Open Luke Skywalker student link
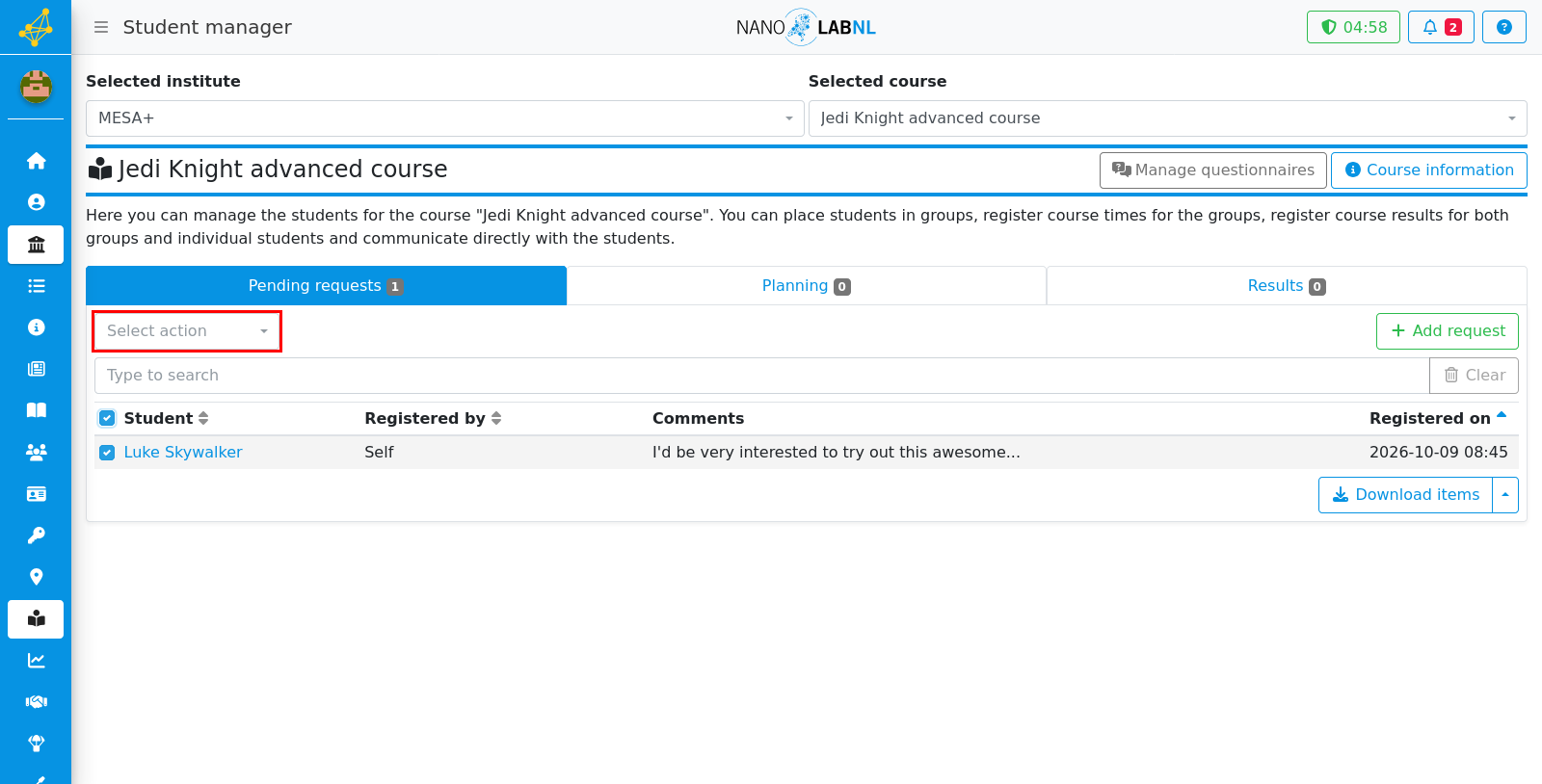Screen dimensions: 1542x784 pos(183,453)
